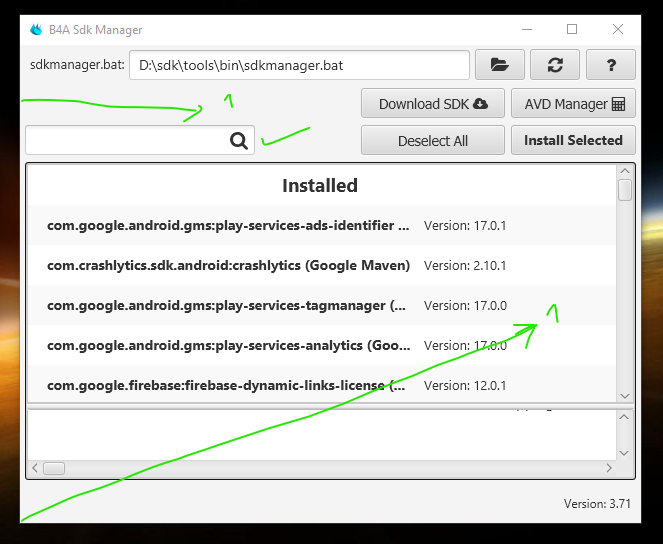Click Version: 2.10.1 text in crashlytics row
The image size is (663, 544).
click(x=465, y=265)
